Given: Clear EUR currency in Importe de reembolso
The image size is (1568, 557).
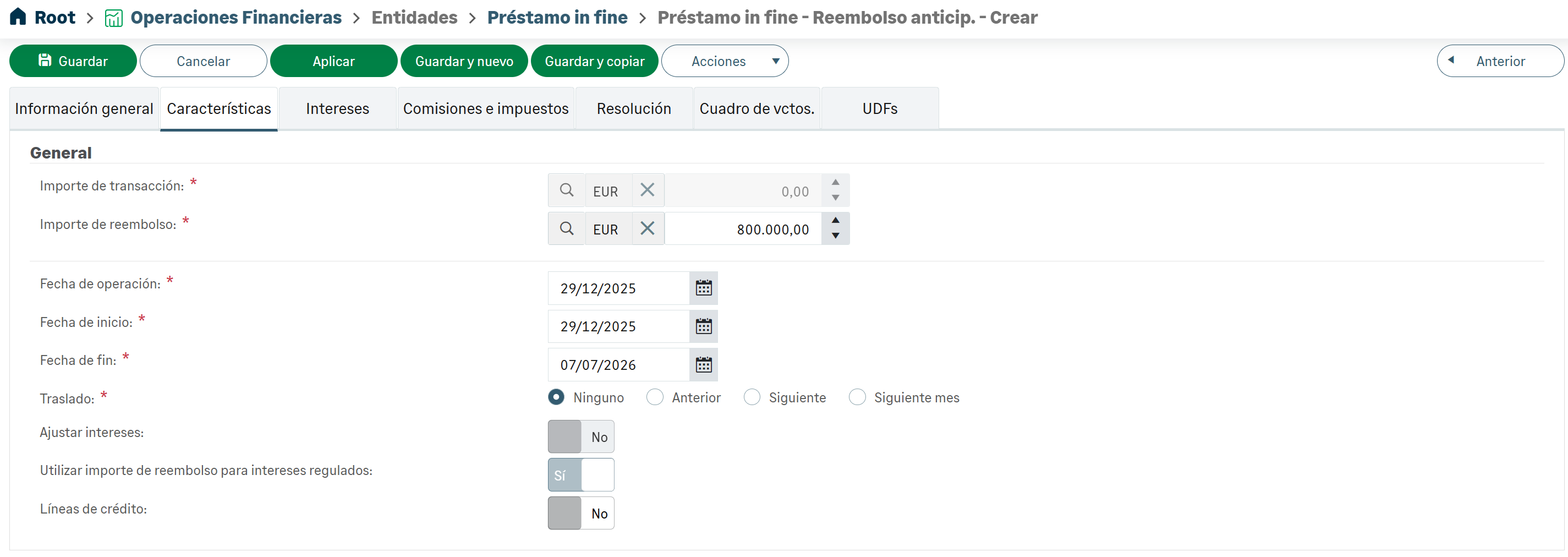Looking at the screenshot, I should [x=648, y=229].
